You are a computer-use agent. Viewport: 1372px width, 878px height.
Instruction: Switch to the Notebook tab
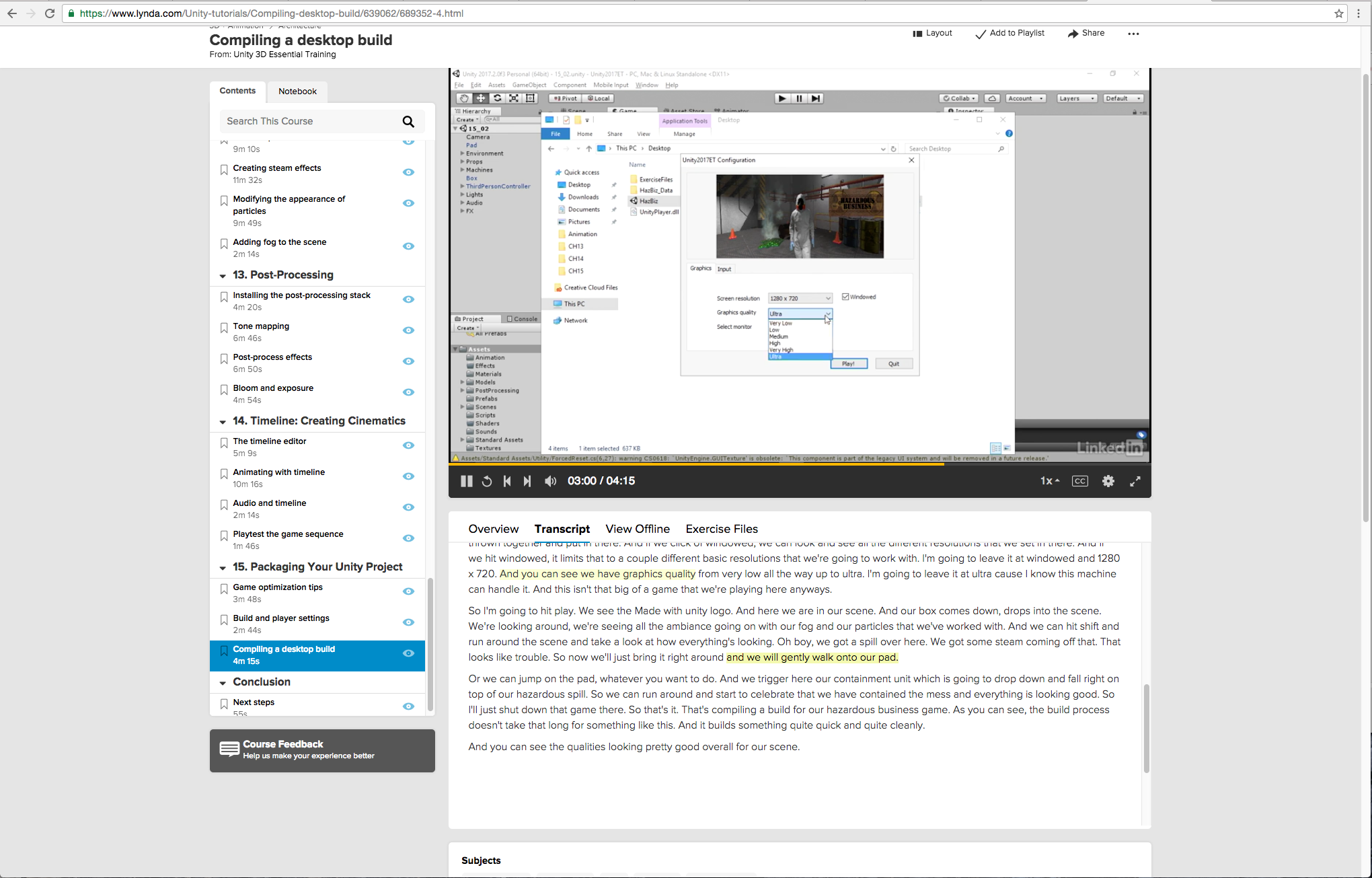tap(297, 92)
